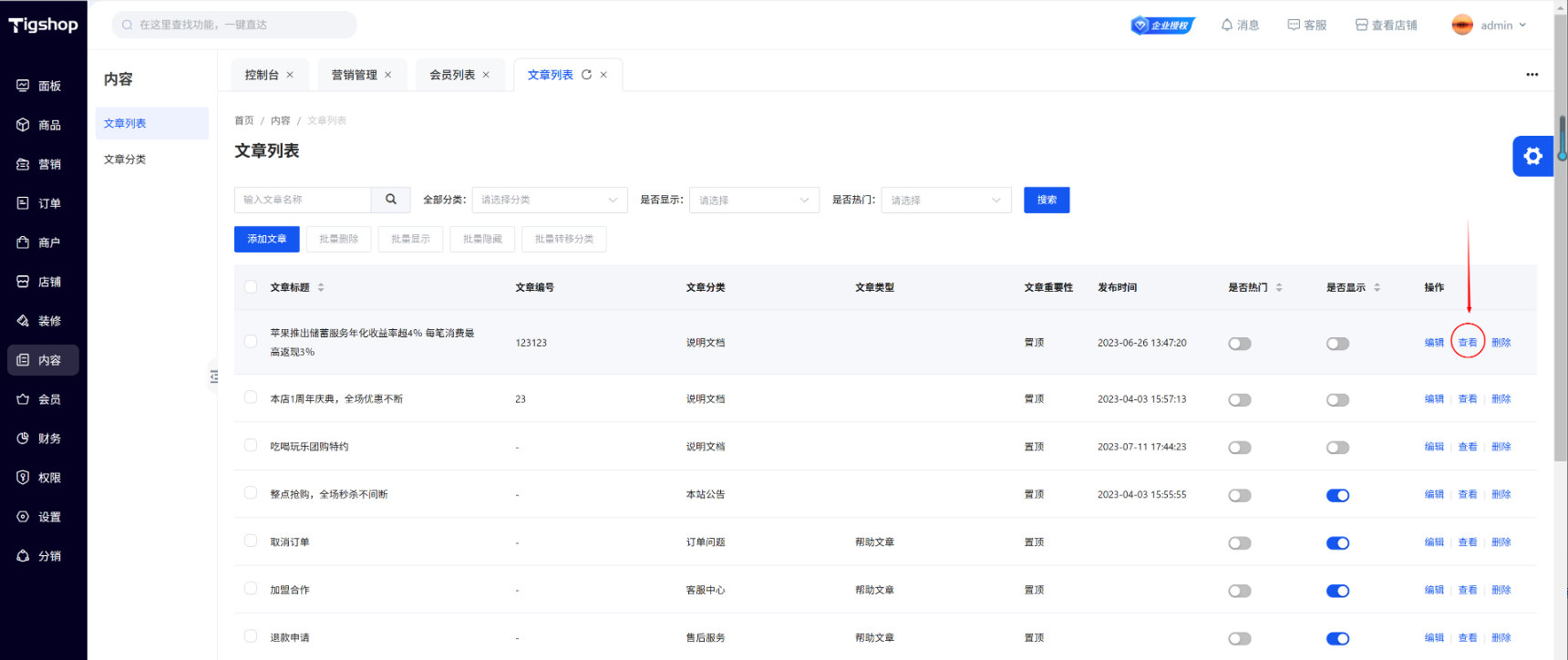
Task: Go to 首页 breadcrumb
Action: [x=244, y=120]
